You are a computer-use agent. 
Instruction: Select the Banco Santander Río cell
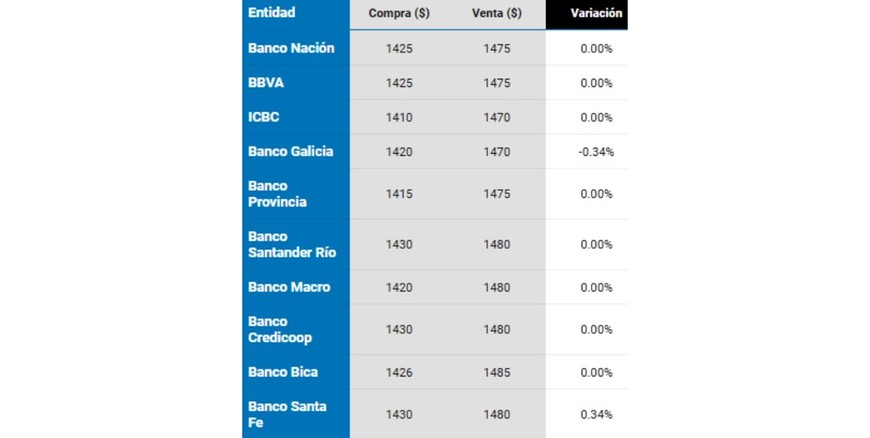click(292, 245)
